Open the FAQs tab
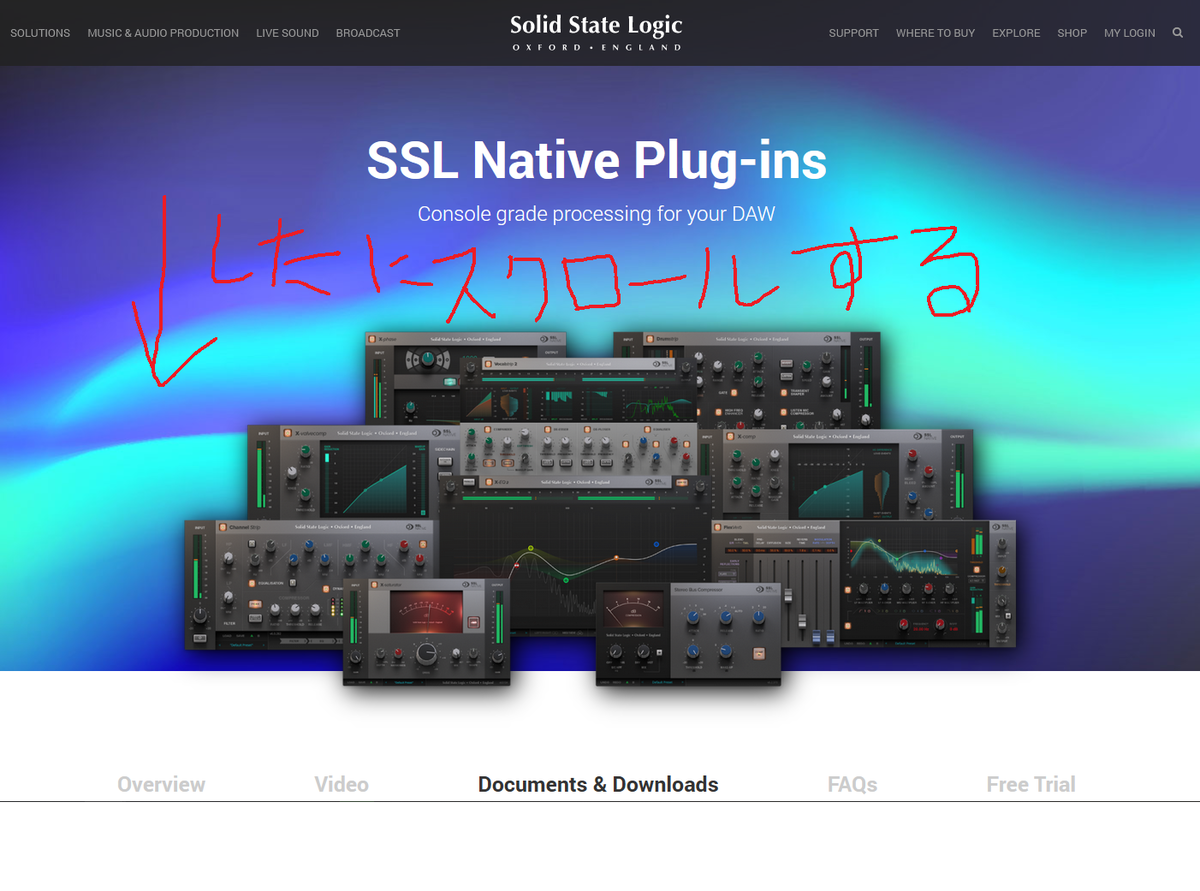 coord(852,784)
